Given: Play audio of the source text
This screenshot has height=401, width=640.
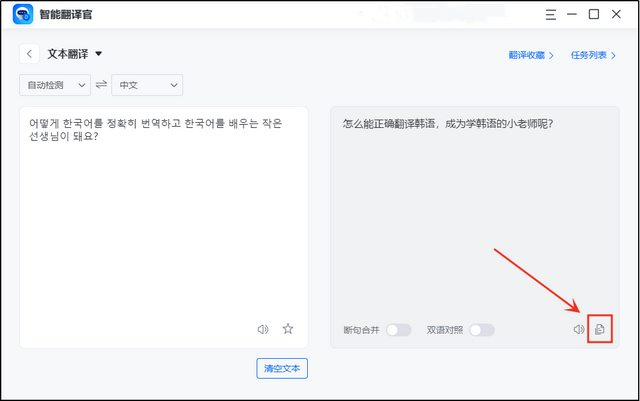Looking at the screenshot, I should pyautogui.click(x=263, y=329).
